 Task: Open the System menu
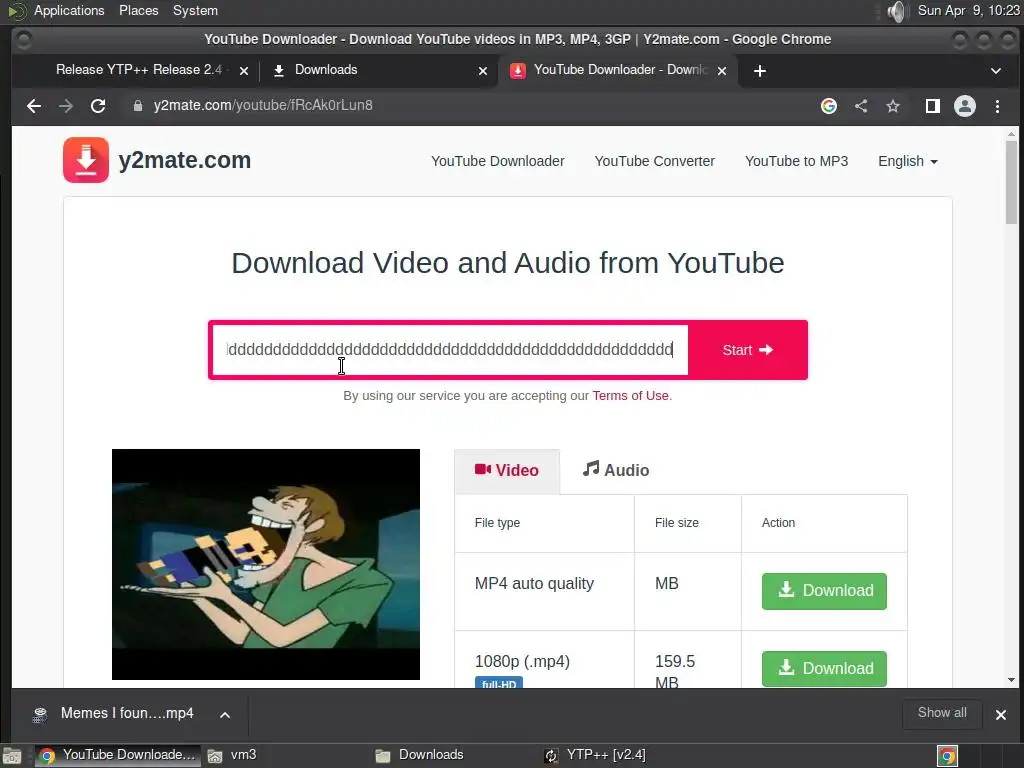[195, 11]
